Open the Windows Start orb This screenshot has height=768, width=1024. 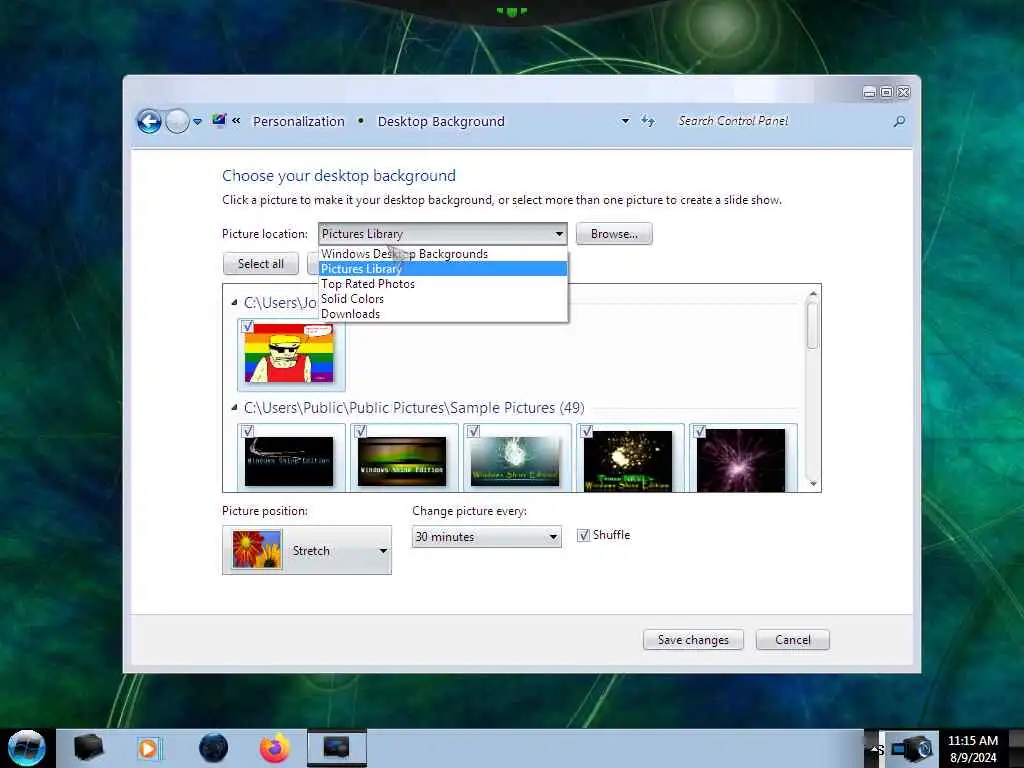pos(27,748)
